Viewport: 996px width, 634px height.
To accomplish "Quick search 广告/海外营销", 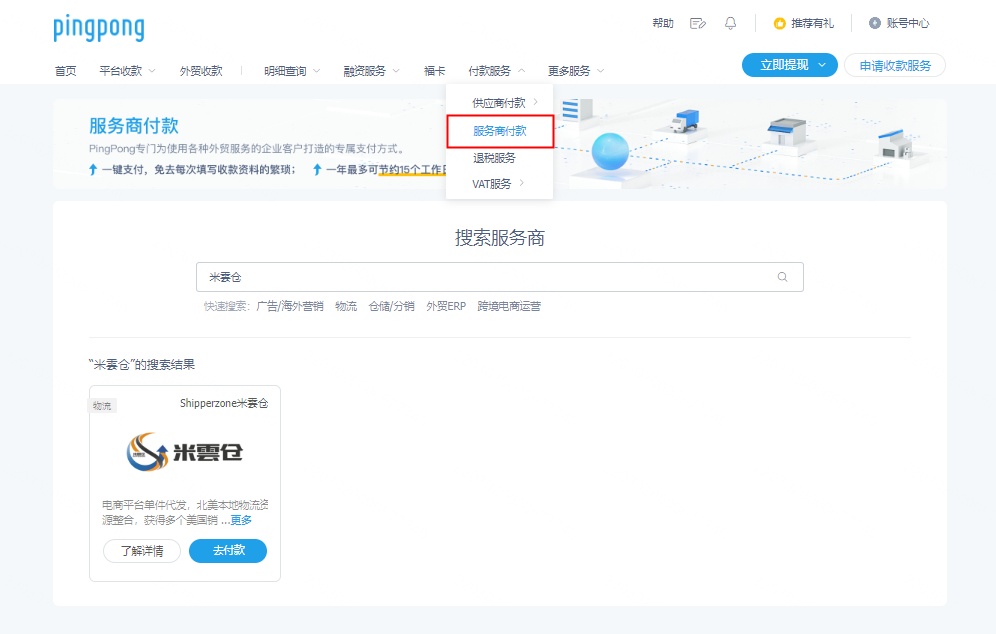I will click(x=290, y=306).
